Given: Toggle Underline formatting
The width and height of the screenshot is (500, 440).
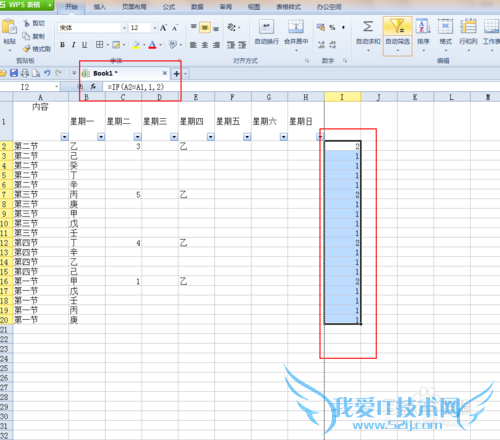Looking at the screenshot, I should pos(84,45).
